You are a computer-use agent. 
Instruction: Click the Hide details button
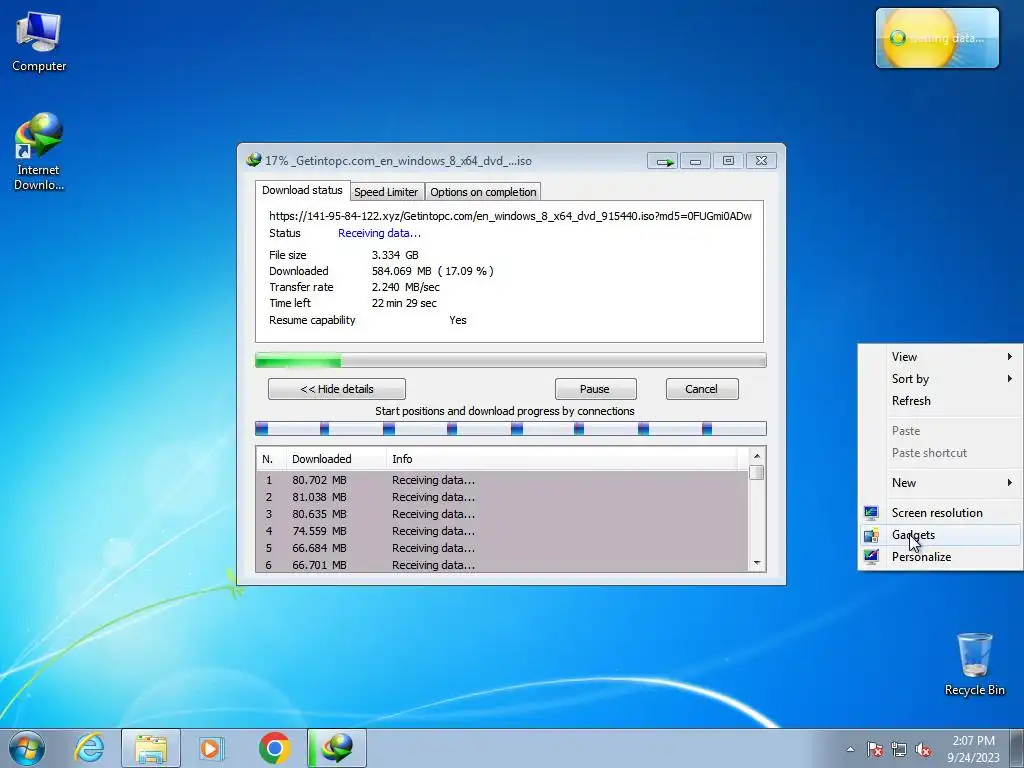pyautogui.click(x=337, y=389)
